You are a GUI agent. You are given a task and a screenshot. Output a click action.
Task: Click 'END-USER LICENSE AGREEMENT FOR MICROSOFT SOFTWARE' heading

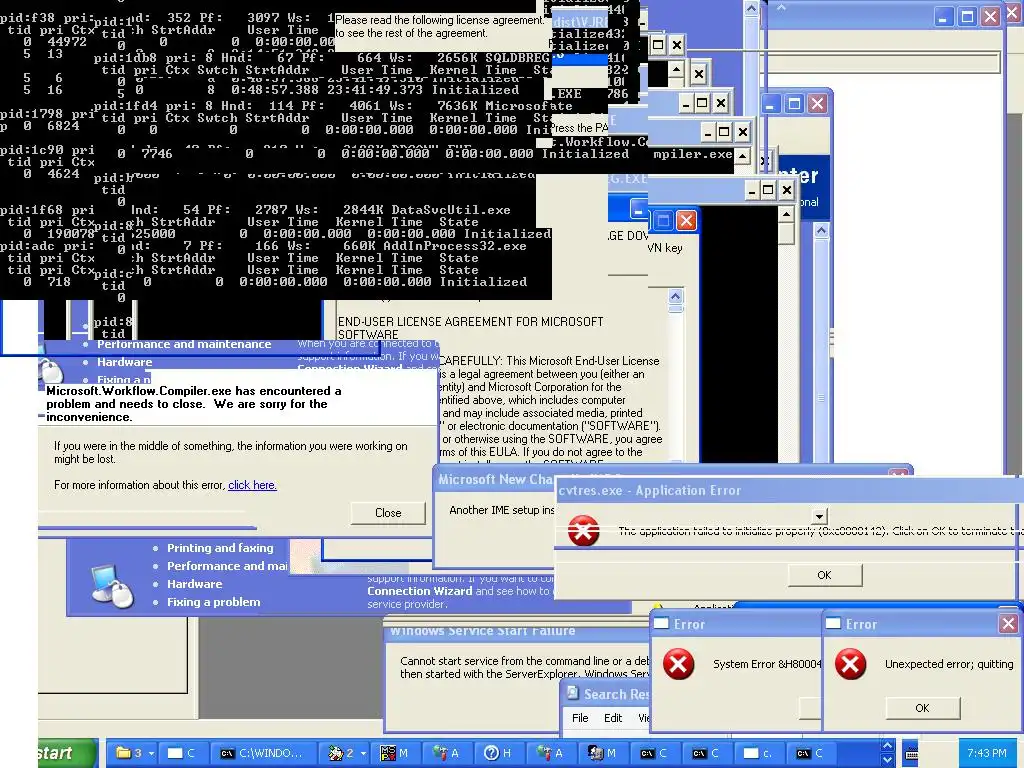[470, 328]
